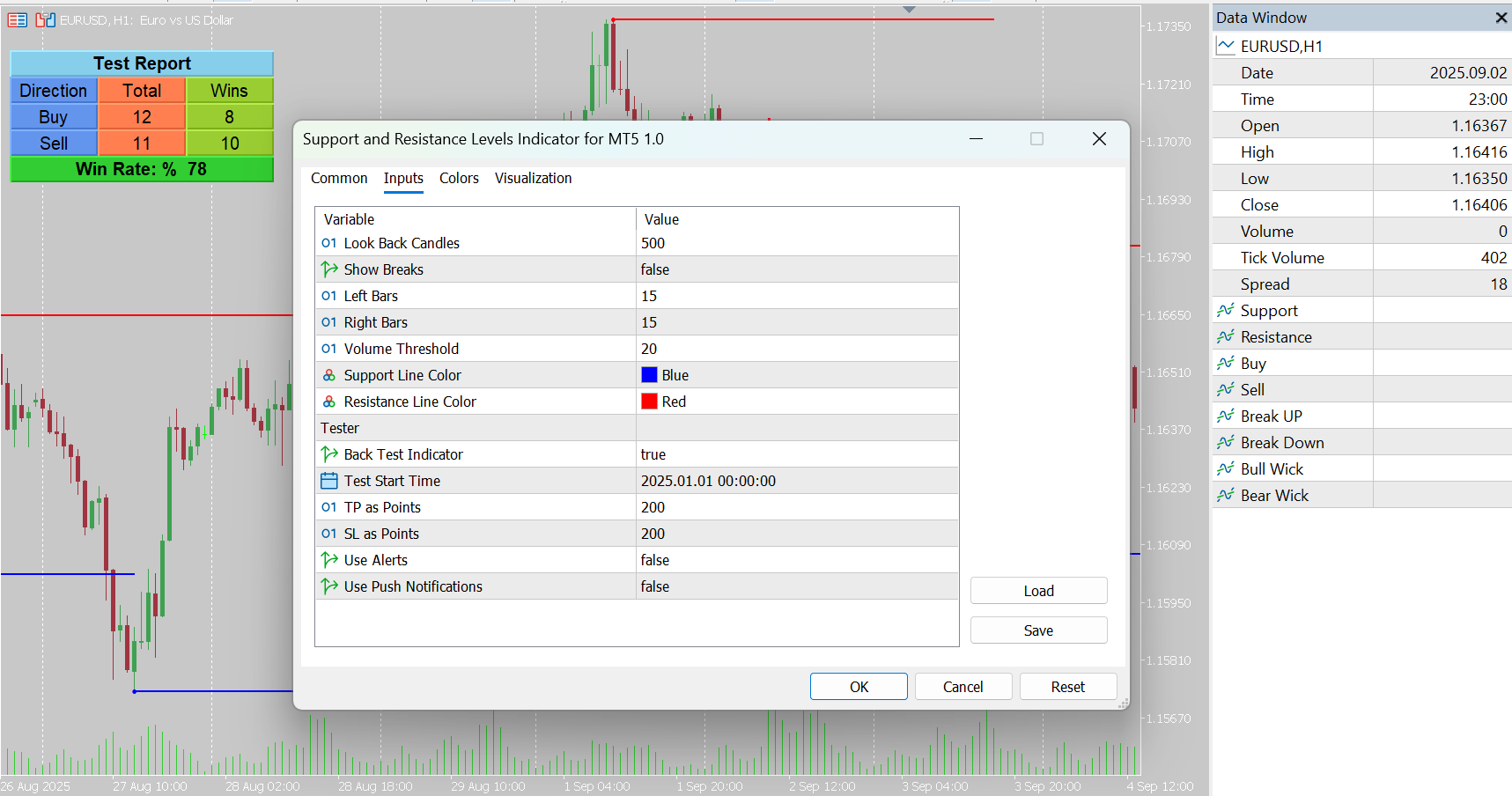Click the TP as Points integer icon
Viewport: 1512px width, 796px height.
(x=329, y=507)
